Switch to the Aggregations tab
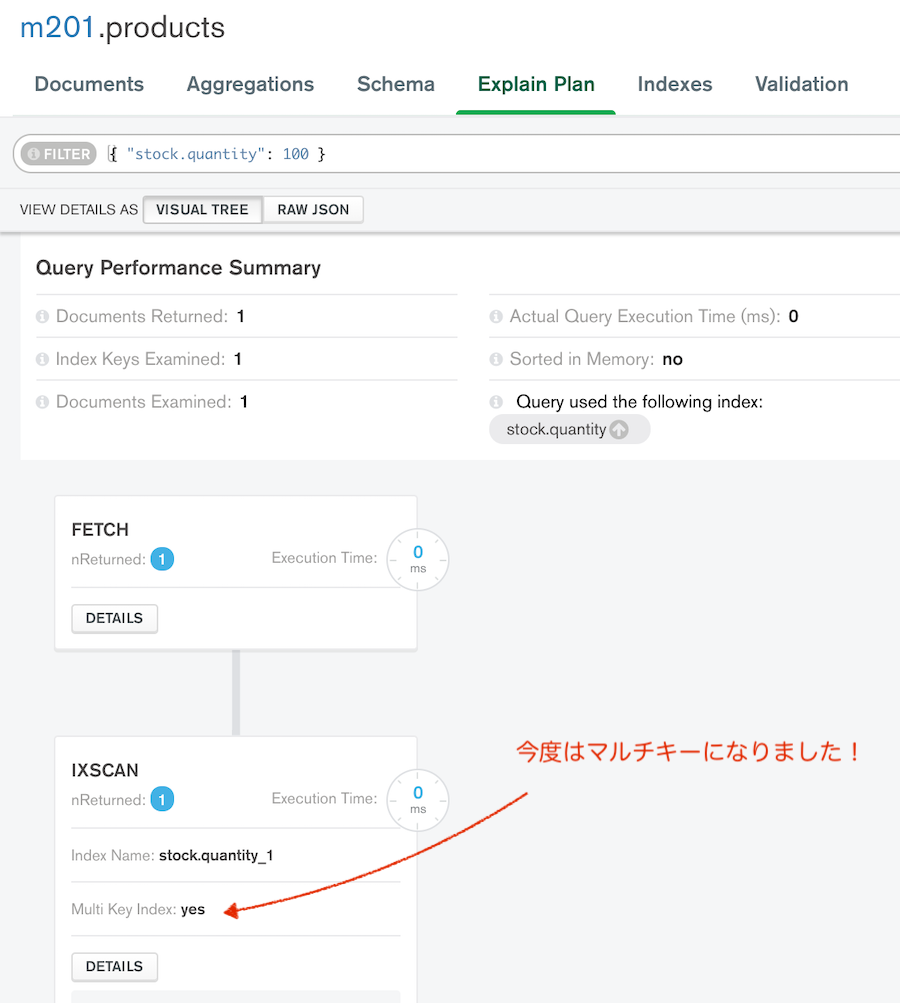Image resolution: width=900 pixels, height=1003 pixels. pos(250,84)
